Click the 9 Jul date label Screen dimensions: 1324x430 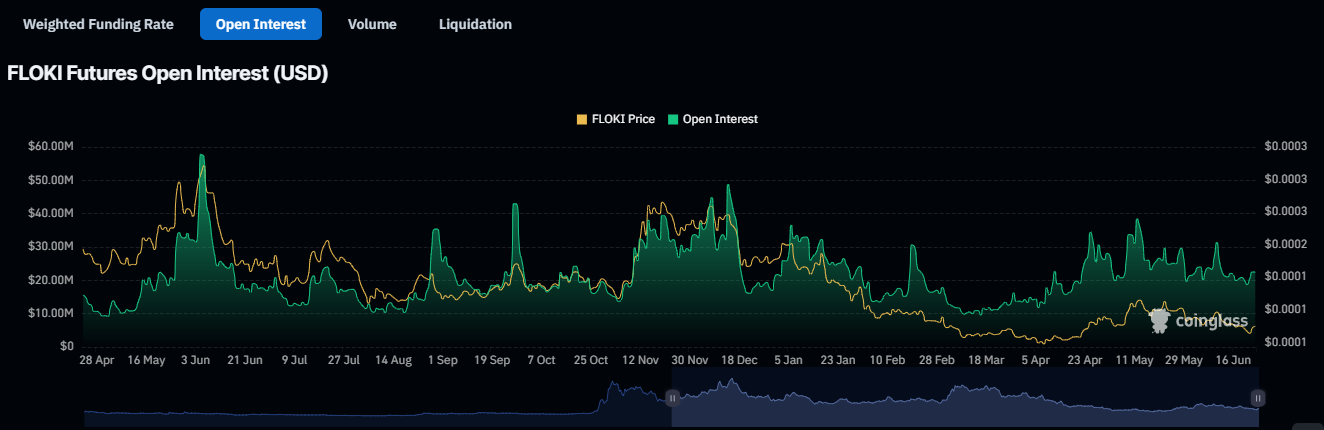[294, 360]
